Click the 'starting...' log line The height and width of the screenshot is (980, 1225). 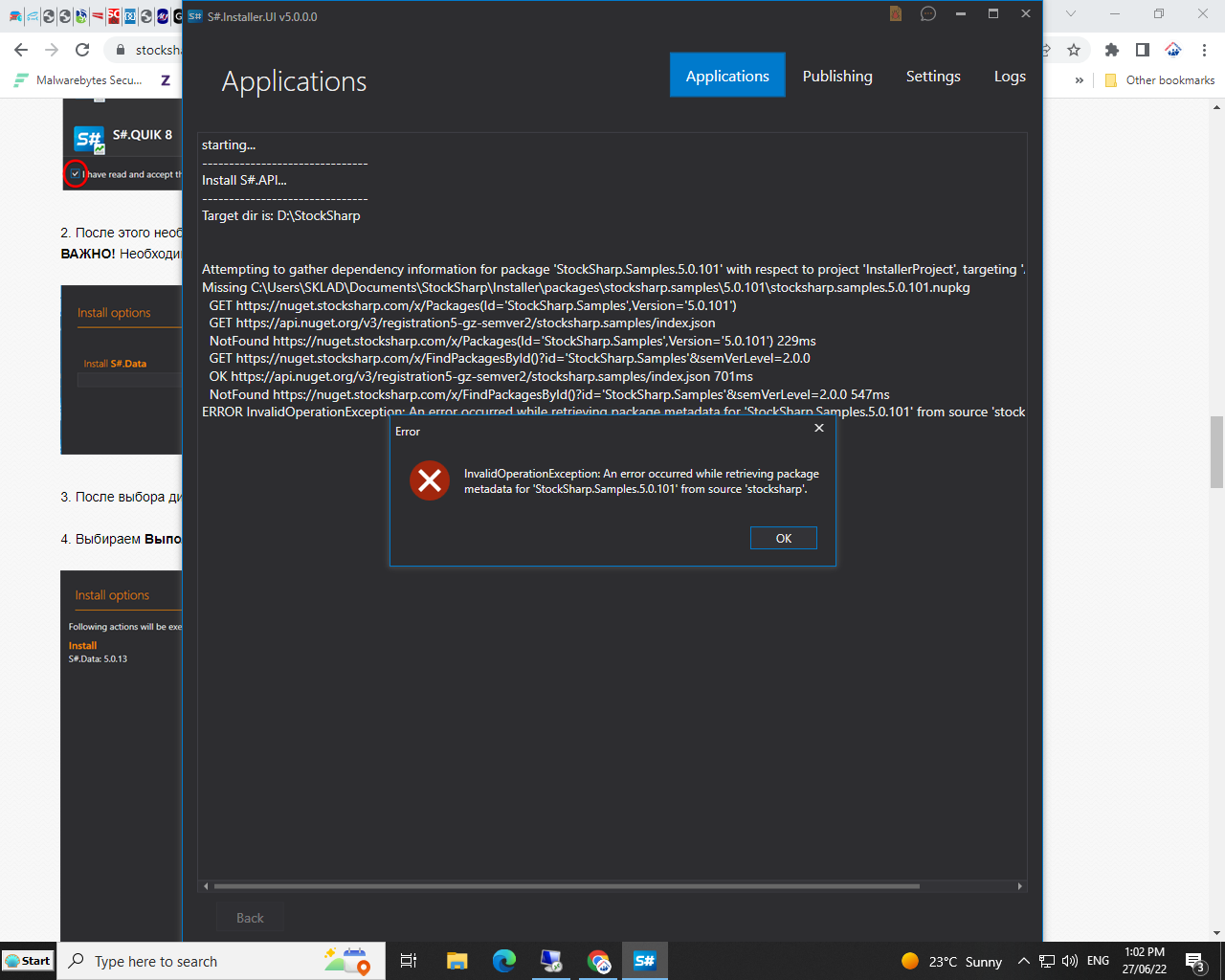229,145
